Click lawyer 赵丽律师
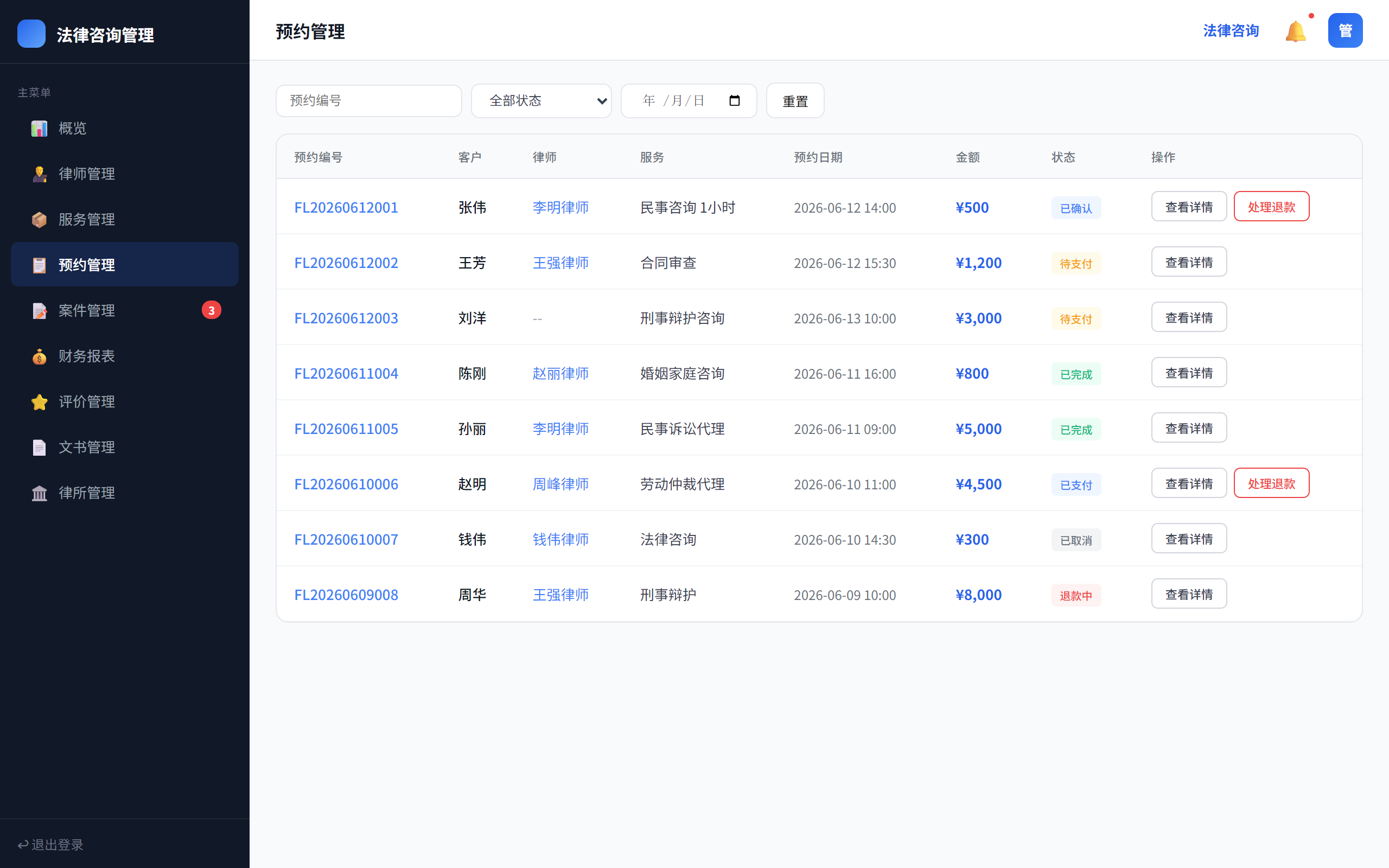 [560, 373]
